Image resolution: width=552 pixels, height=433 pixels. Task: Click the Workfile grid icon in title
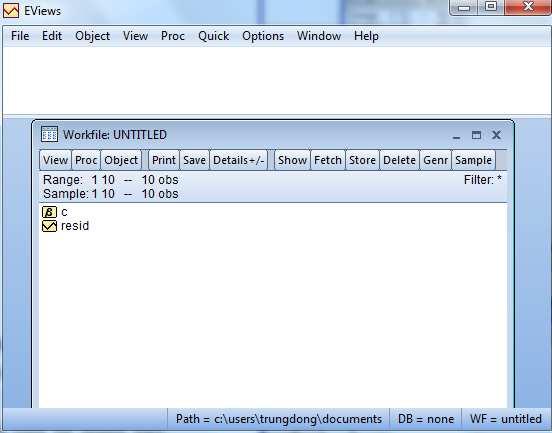(x=49, y=134)
